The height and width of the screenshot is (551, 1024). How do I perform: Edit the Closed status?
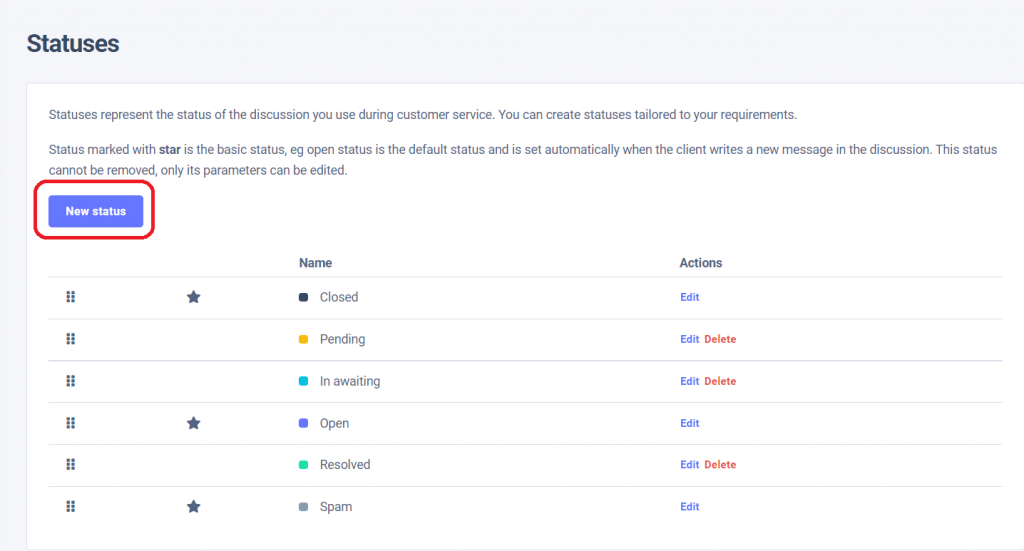pyautogui.click(x=690, y=297)
